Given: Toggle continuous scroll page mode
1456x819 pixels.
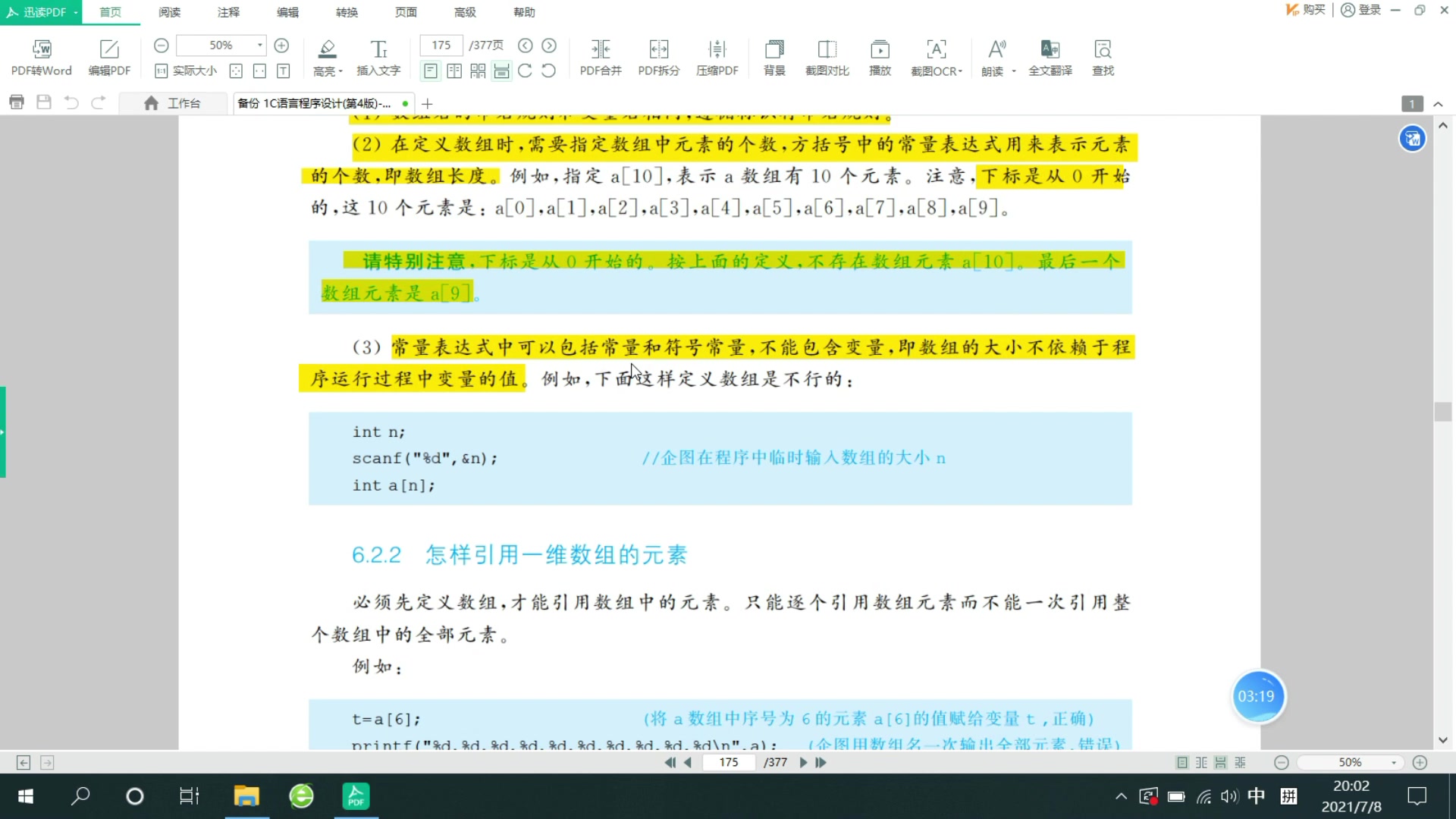Looking at the screenshot, I should point(502,71).
